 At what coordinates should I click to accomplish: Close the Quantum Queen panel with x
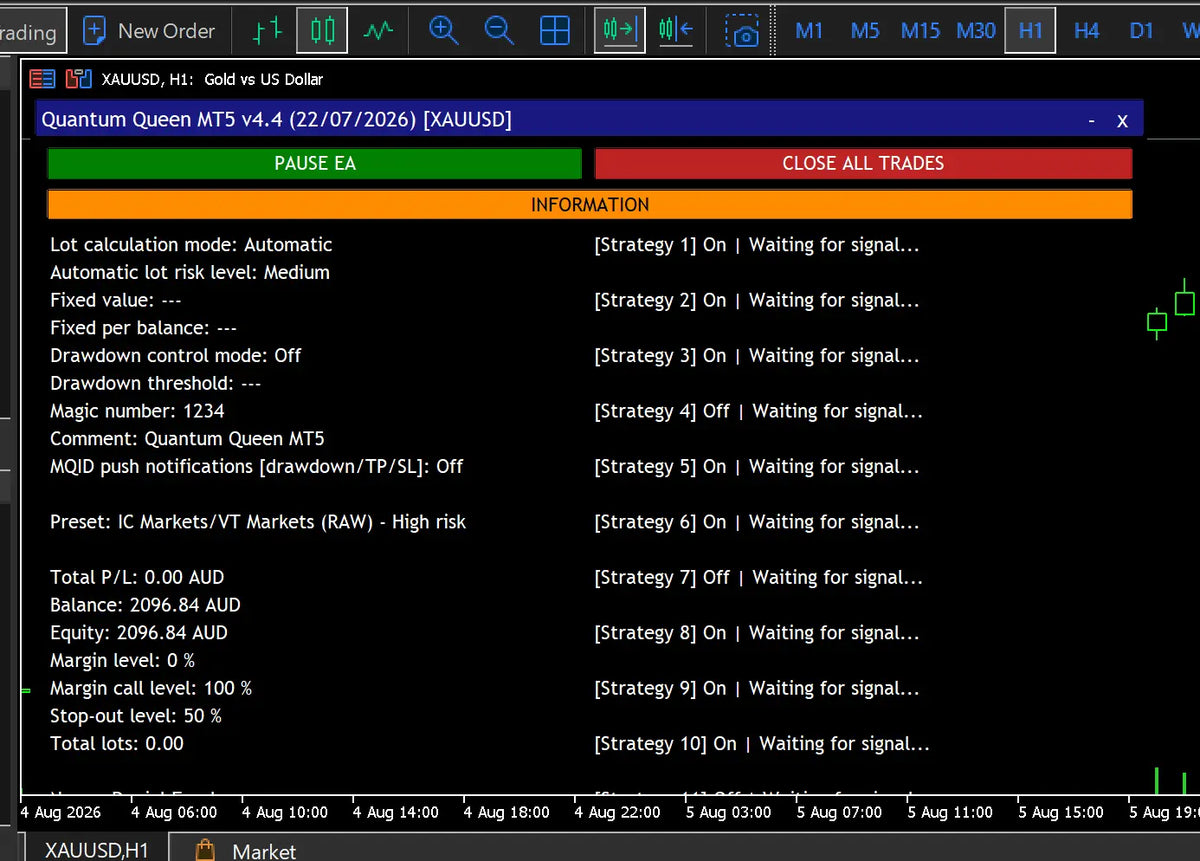1122,121
